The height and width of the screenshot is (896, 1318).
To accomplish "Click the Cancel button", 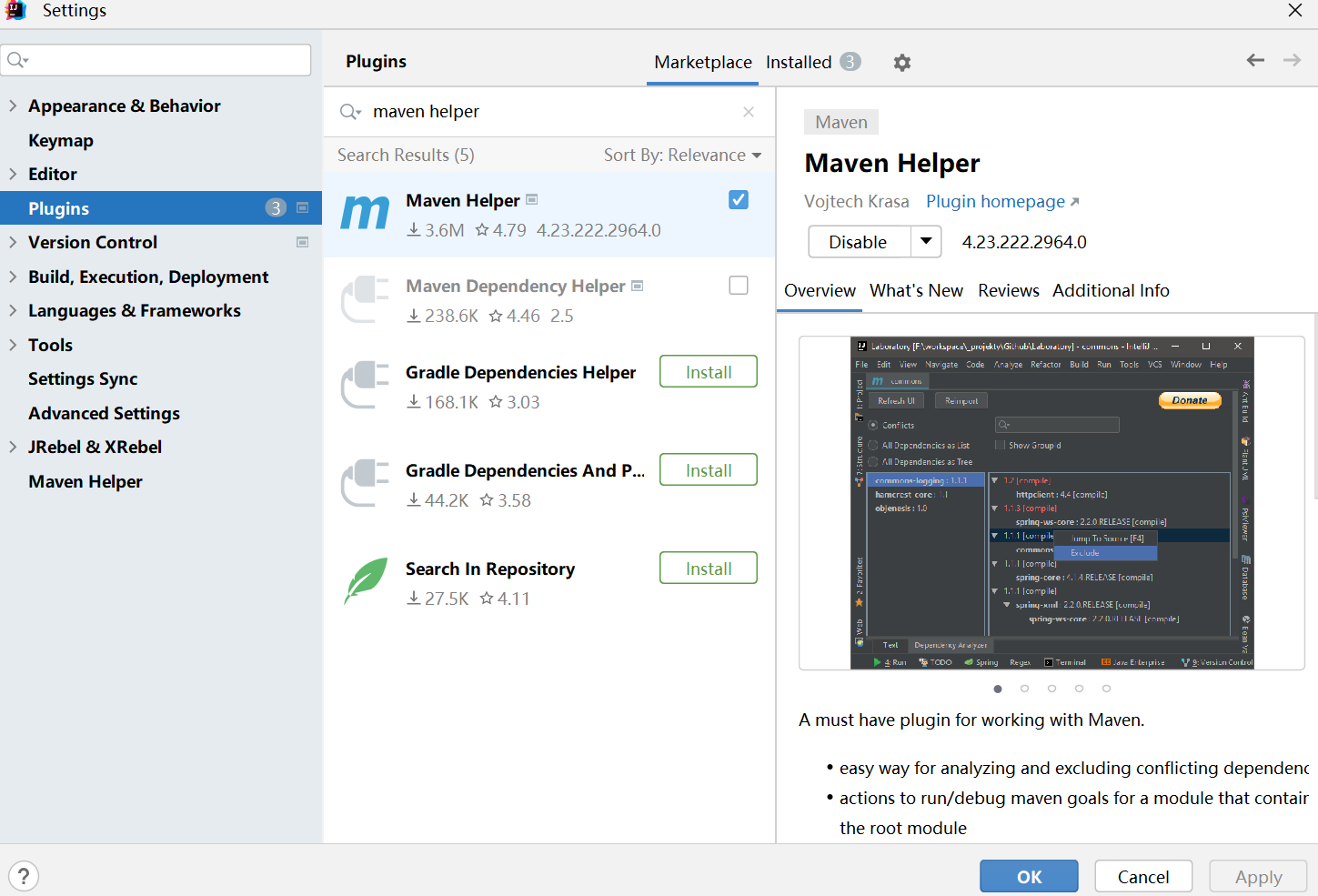I will (x=1143, y=876).
